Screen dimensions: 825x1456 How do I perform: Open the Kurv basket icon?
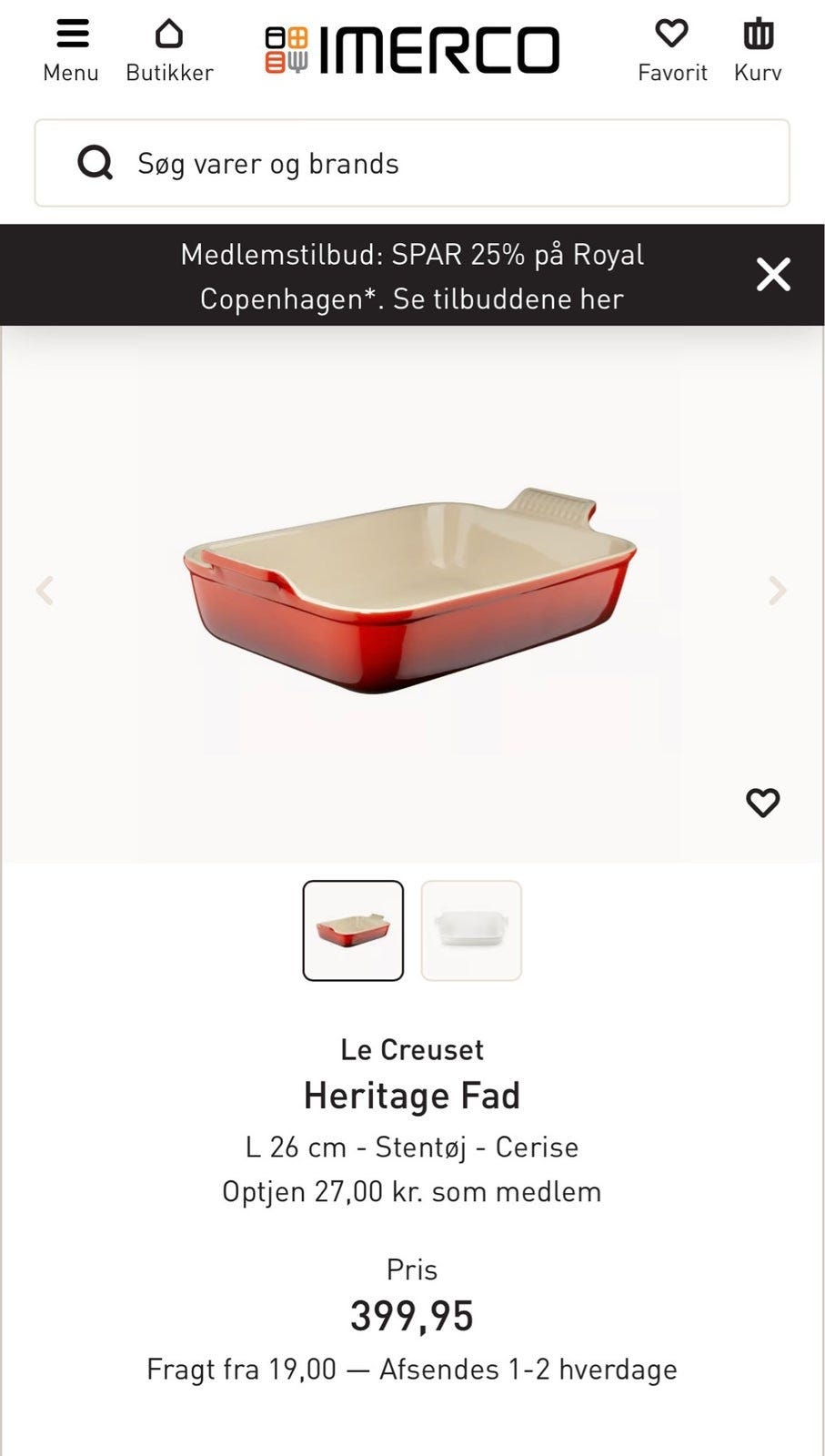click(758, 34)
